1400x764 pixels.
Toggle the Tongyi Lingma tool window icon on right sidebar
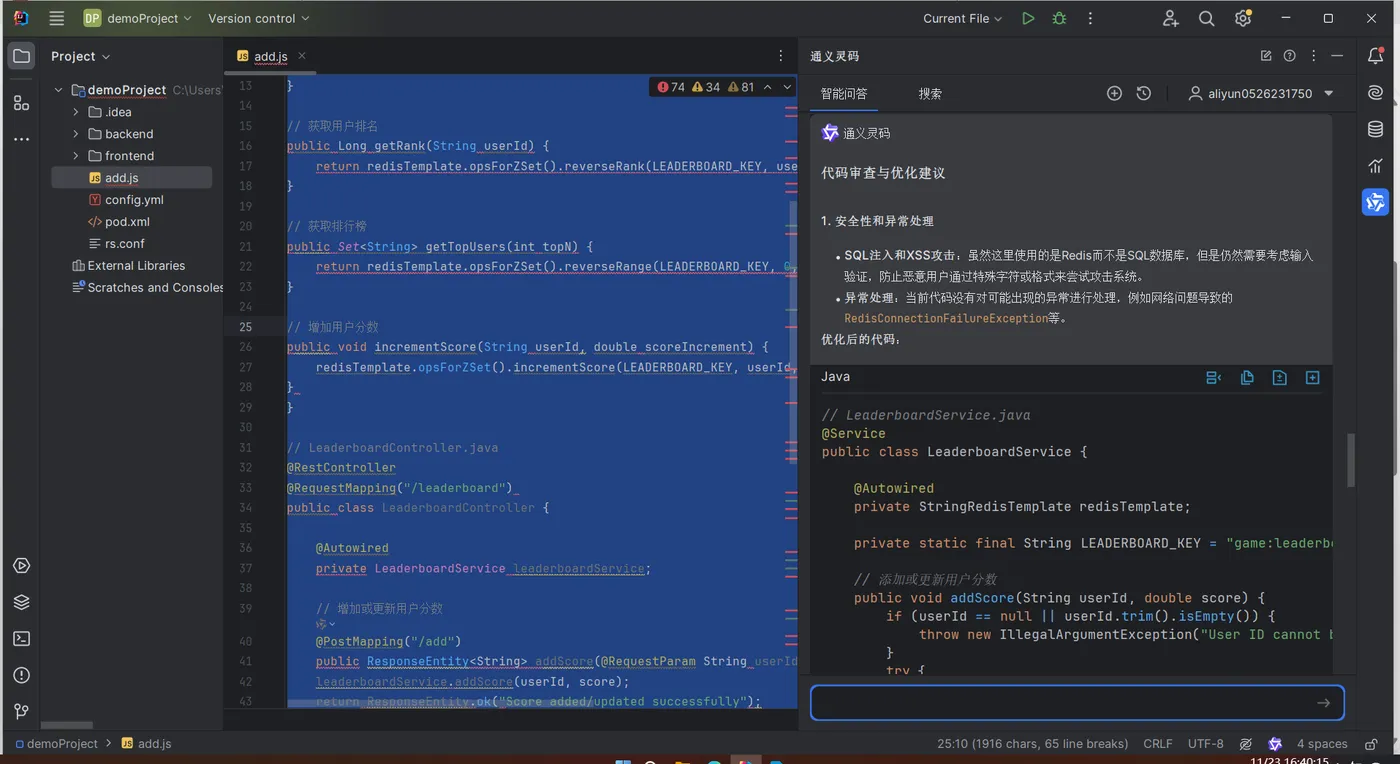click(x=1376, y=202)
